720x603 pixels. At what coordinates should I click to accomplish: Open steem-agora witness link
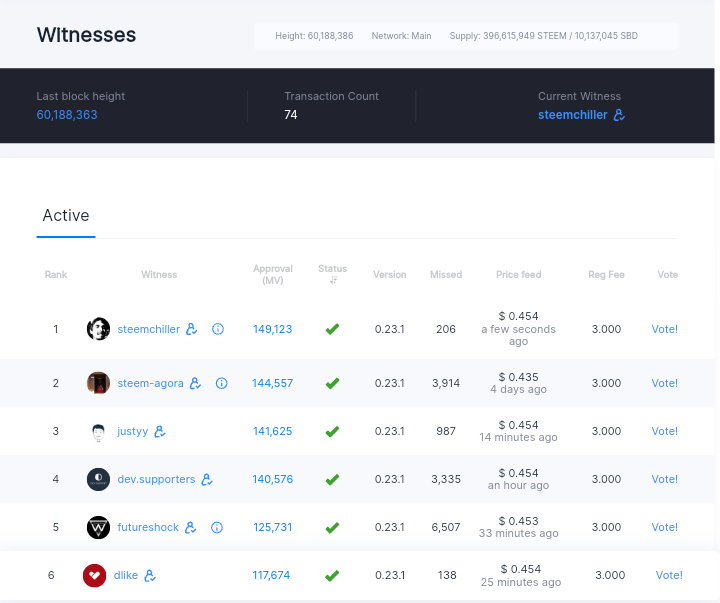pos(151,383)
